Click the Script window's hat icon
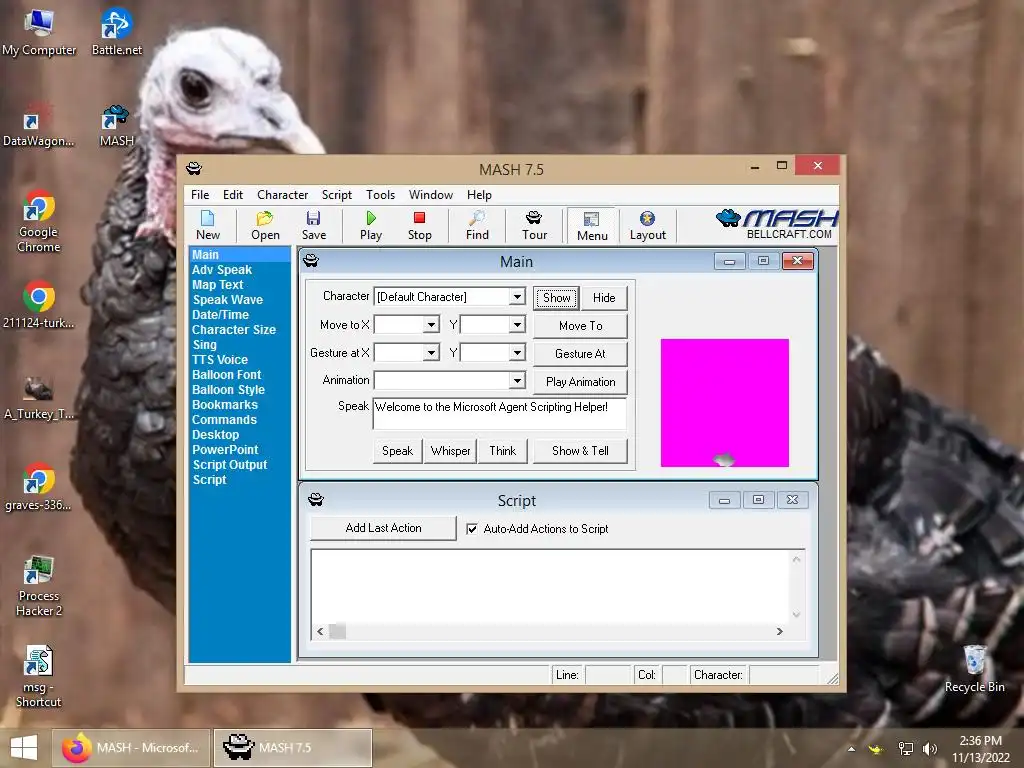Screen dimensions: 1024x768 pyautogui.click(x=316, y=500)
